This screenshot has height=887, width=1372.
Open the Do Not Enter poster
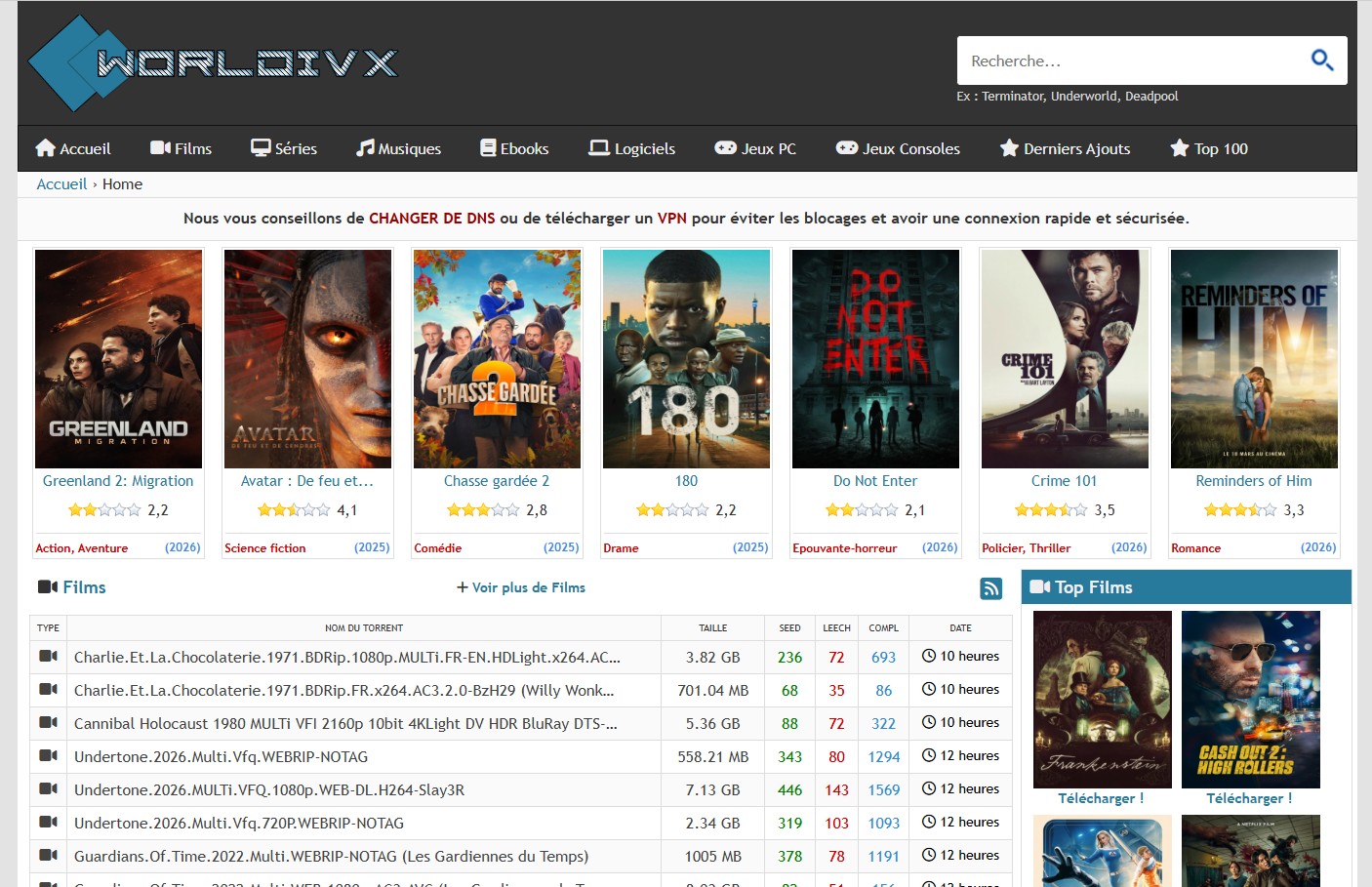pyautogui.click(x=875, y=359)
